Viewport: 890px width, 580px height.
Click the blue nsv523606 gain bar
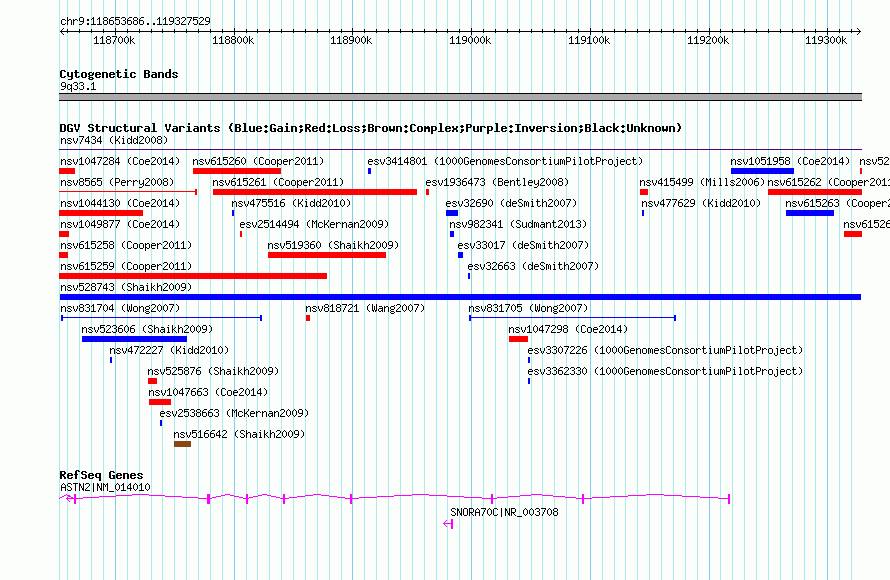click(135, 339)
